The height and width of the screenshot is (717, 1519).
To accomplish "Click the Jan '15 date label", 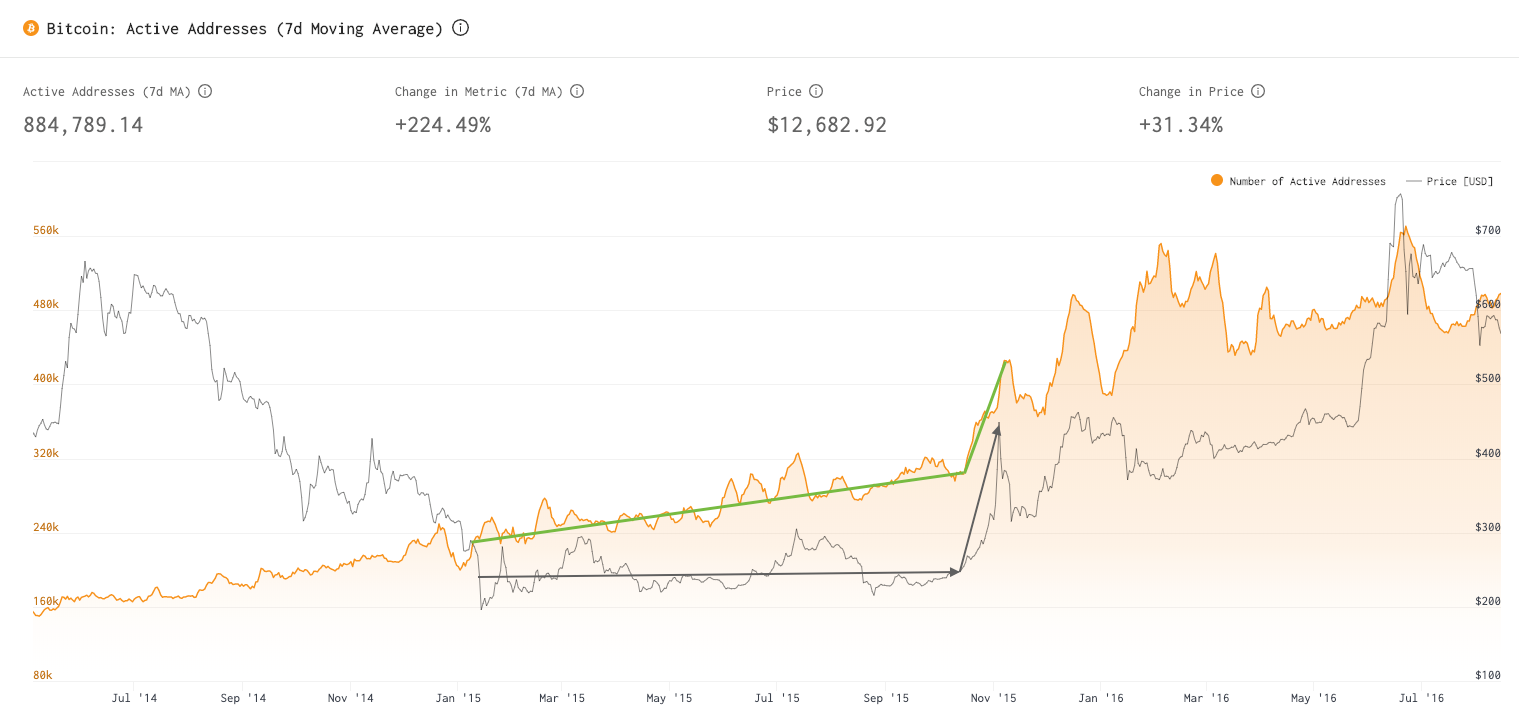I will coord(460,698).
